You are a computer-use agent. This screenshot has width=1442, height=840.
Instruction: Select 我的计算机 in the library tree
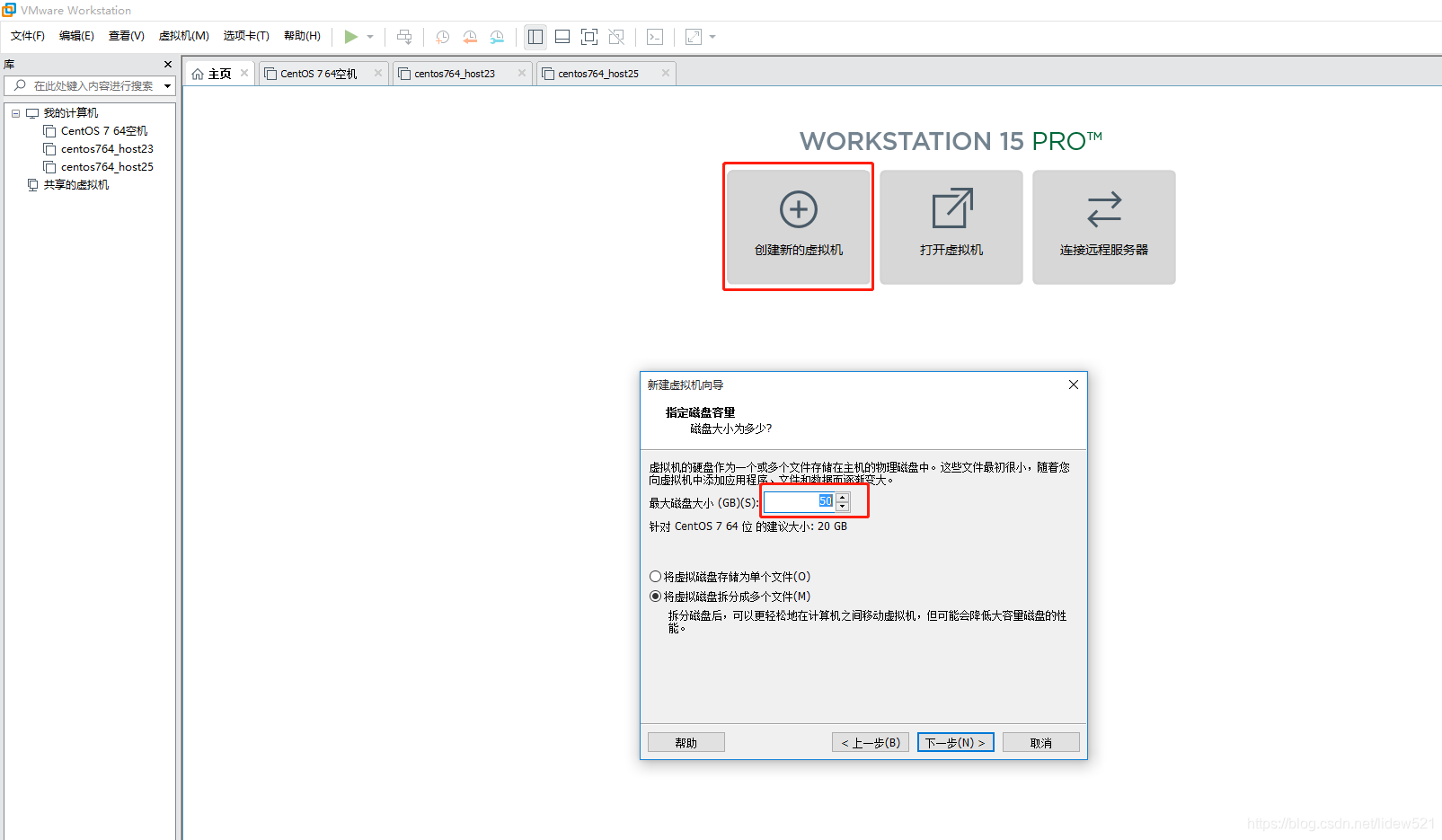click(71, 113)
